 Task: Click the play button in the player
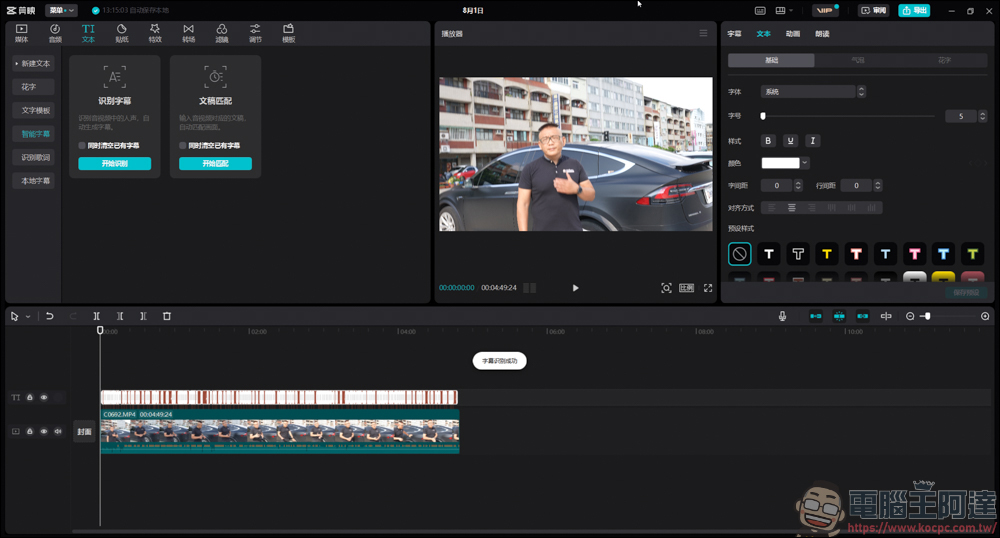point(575,288)
